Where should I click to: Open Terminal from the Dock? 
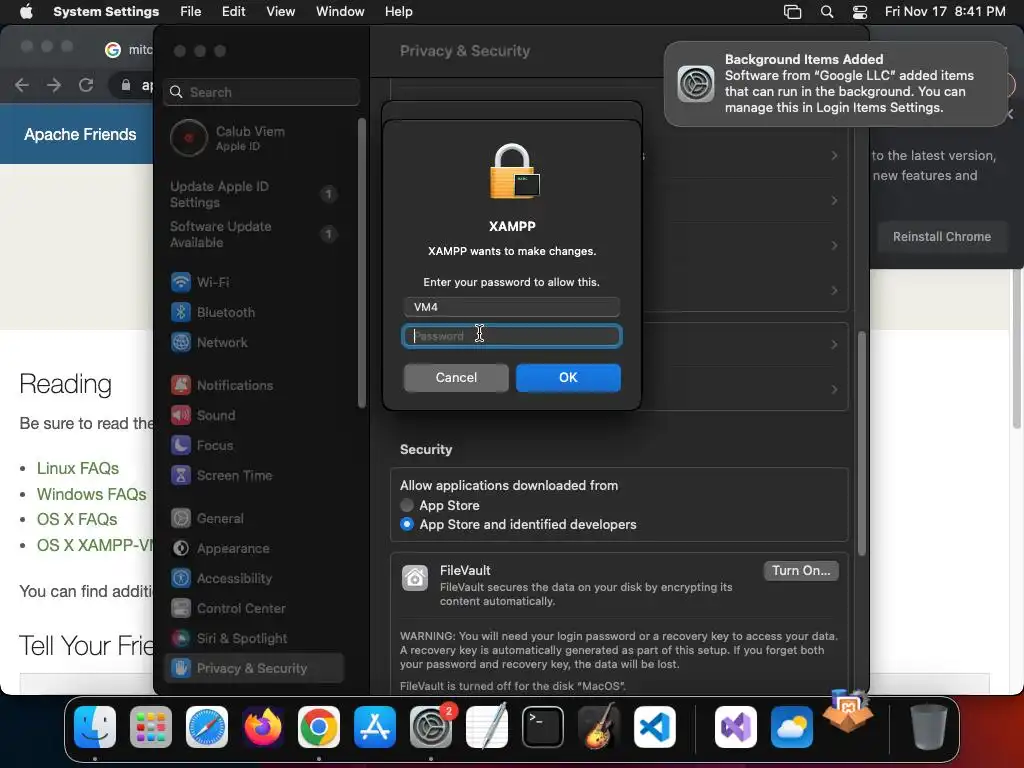(x=543, y=727)
